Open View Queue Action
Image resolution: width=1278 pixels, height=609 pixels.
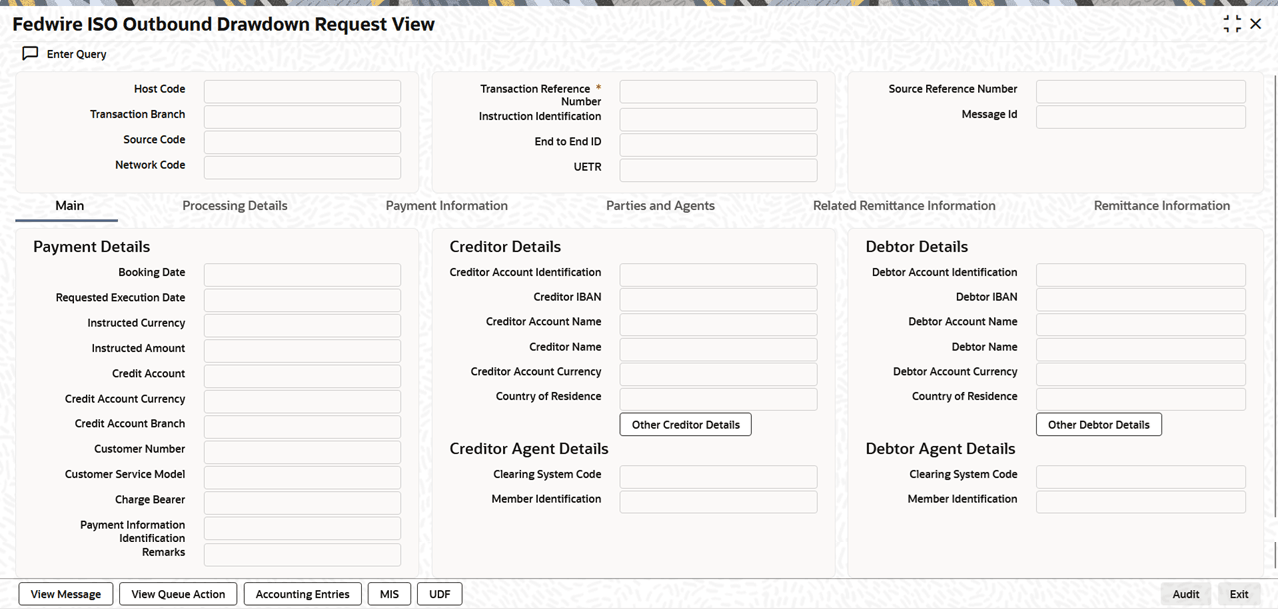pyautogui.click(x=178, y=594)
